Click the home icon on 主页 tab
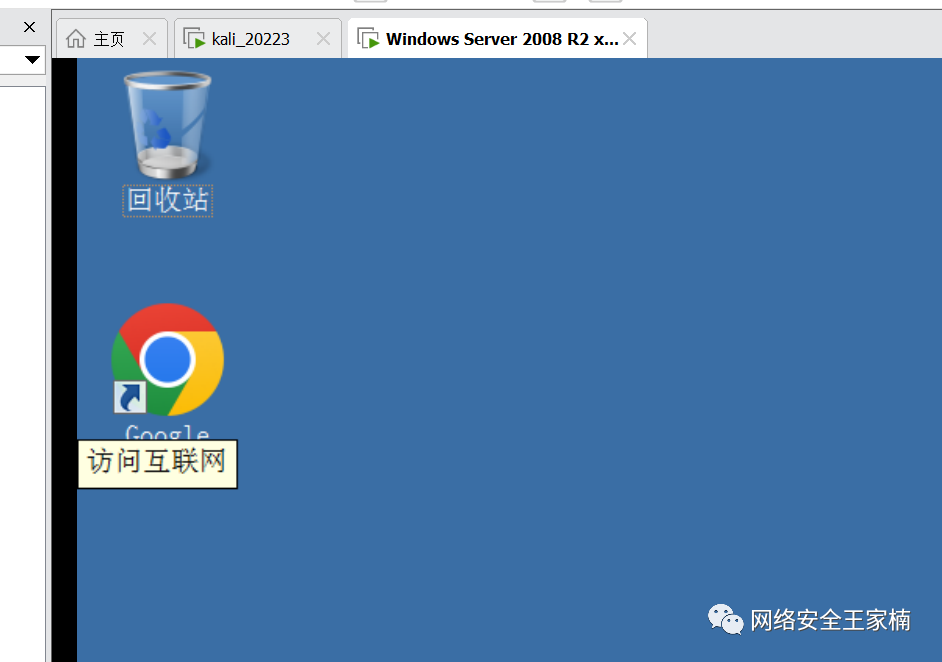942x662 pixels. (76, 38)
